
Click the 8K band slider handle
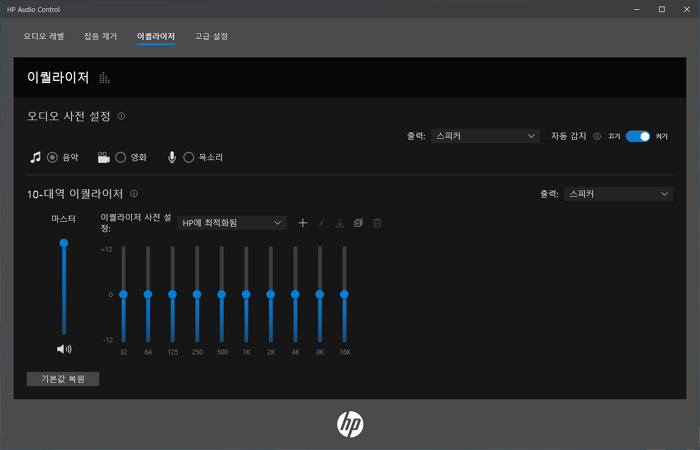click(x=320, y=294)
